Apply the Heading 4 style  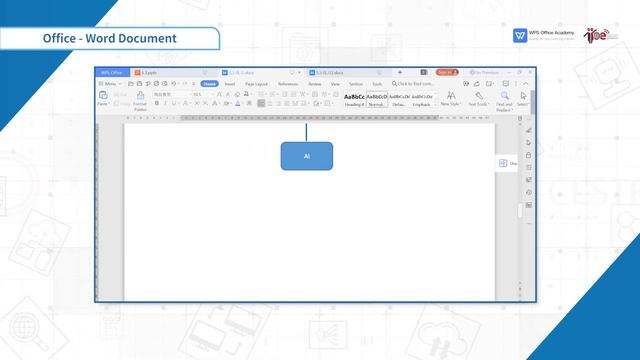[x=354, y=100]
